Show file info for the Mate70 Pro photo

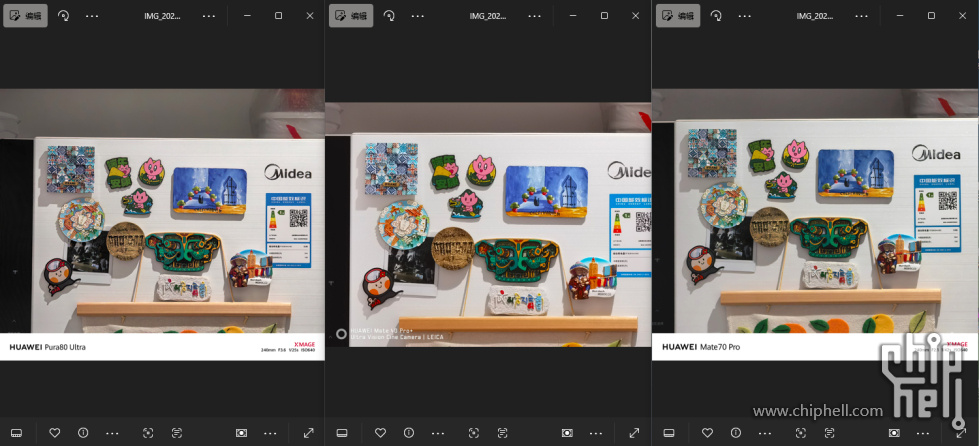pyautogui.click(x=735, y=433)
